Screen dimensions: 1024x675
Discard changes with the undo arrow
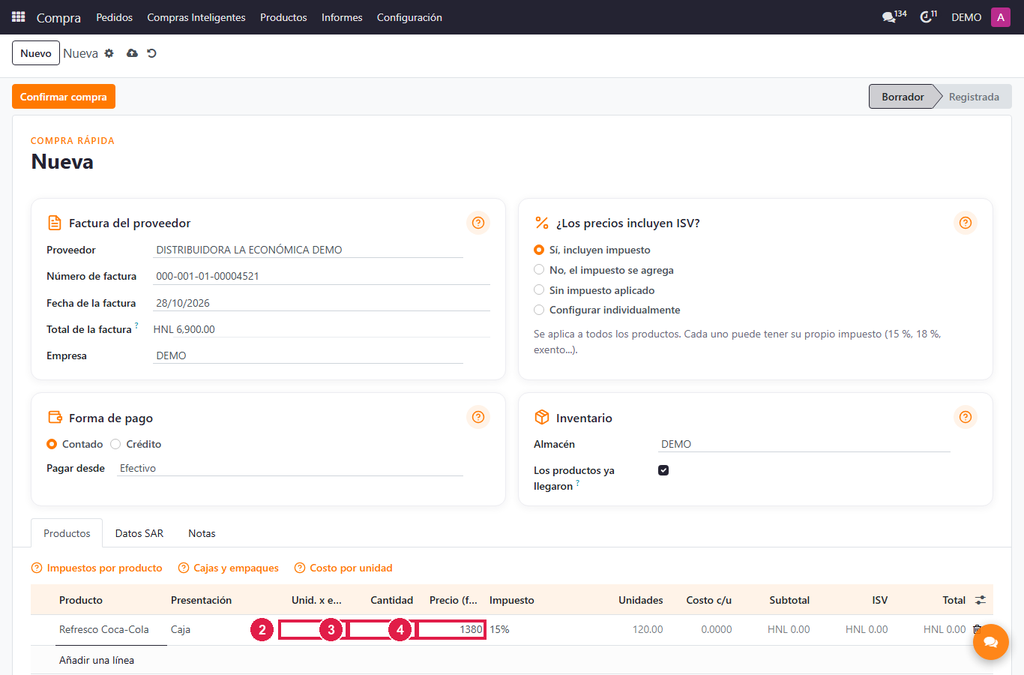tap(152, 54)
